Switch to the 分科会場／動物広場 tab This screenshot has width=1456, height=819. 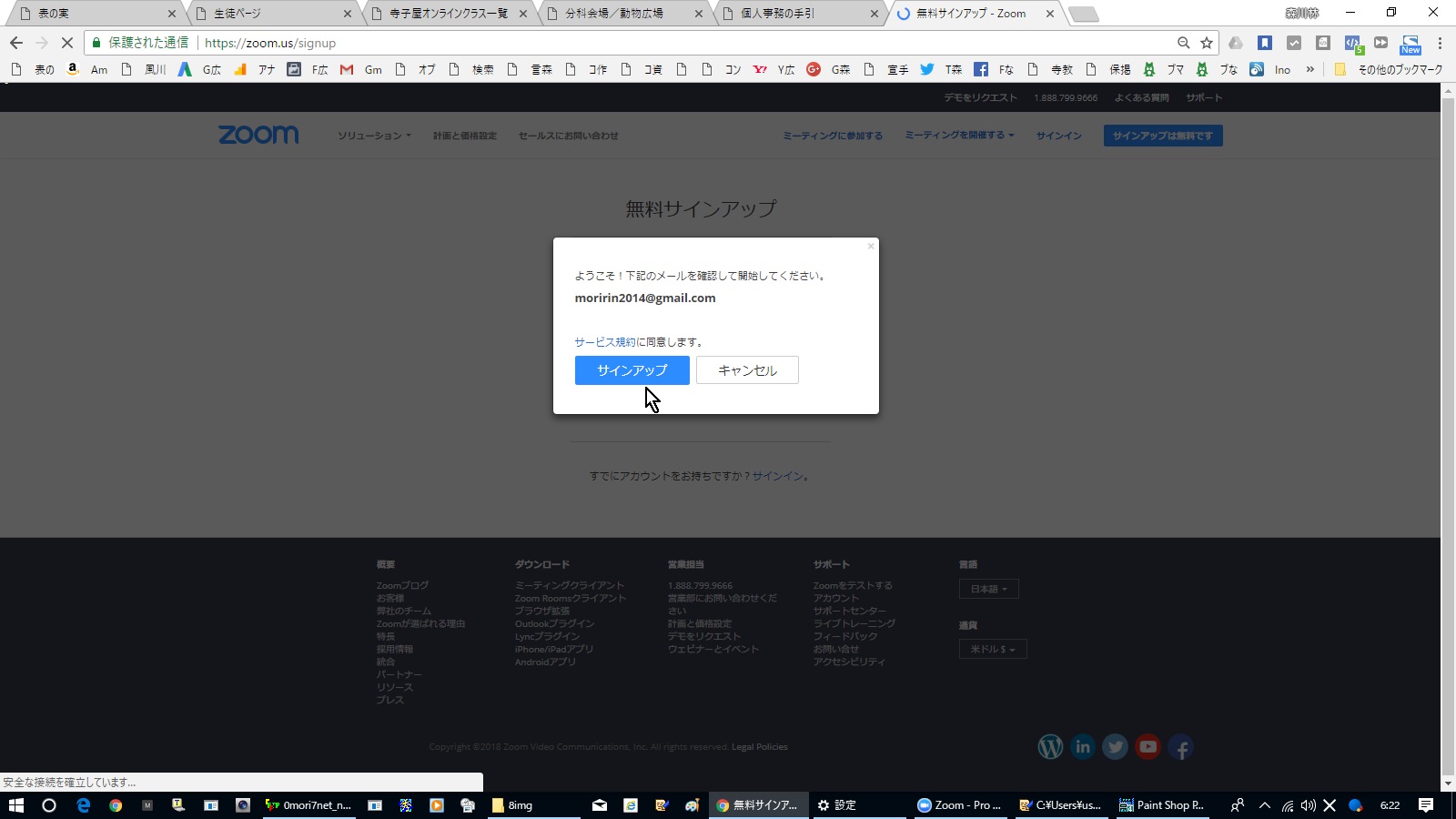coord(626,14)
